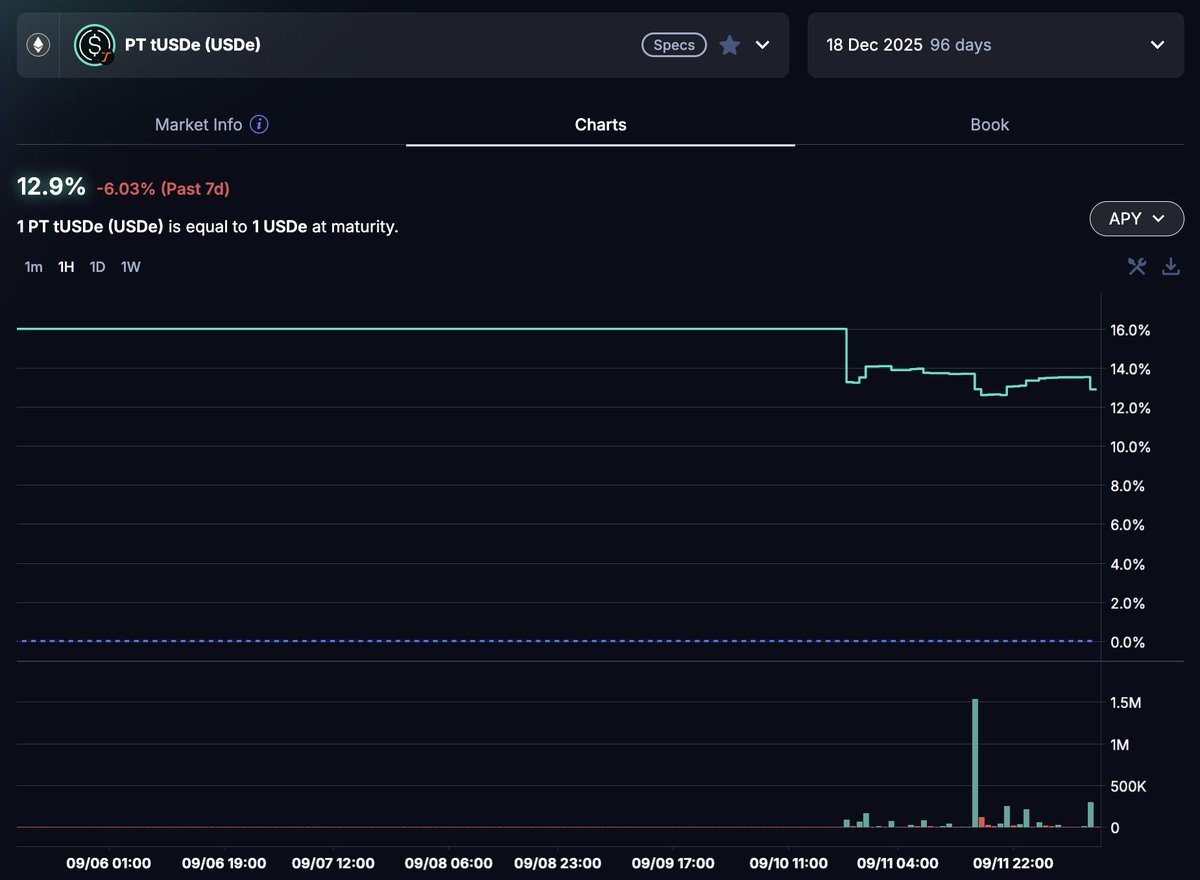Switch to the Book tab
The width and height of the screenshot is (1200, 880).
coord(989,125)
